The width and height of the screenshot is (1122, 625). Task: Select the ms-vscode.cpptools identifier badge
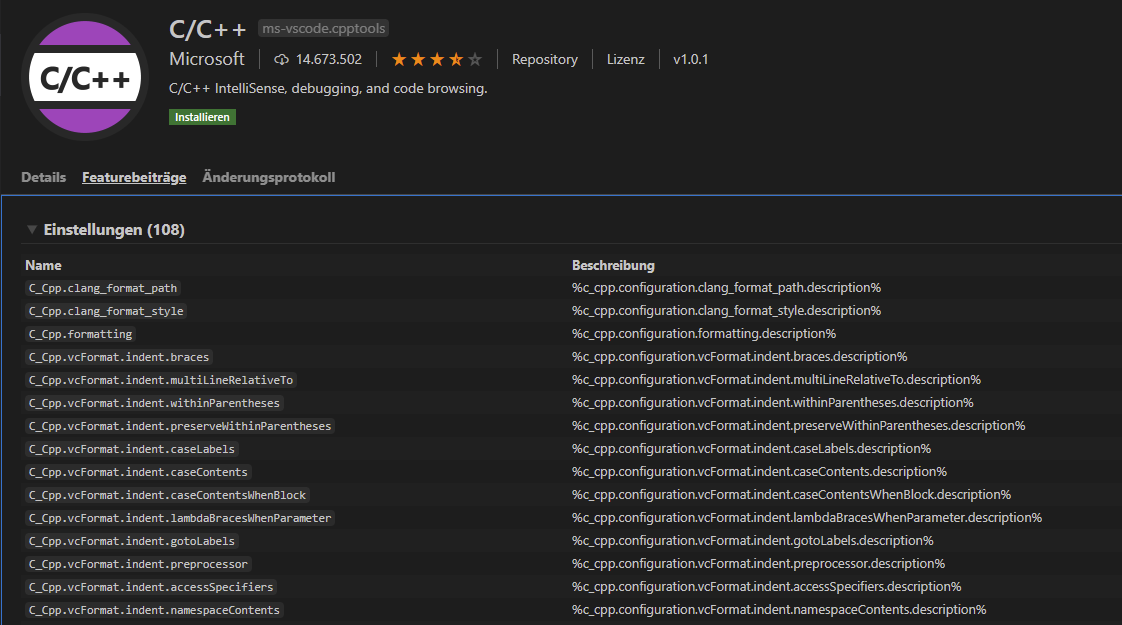[x=322, y=28]
